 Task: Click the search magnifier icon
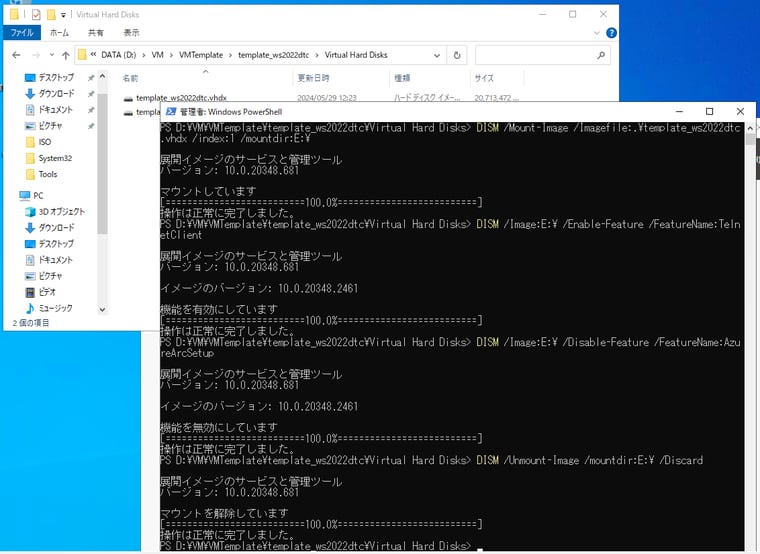click(x=601, y=55)
